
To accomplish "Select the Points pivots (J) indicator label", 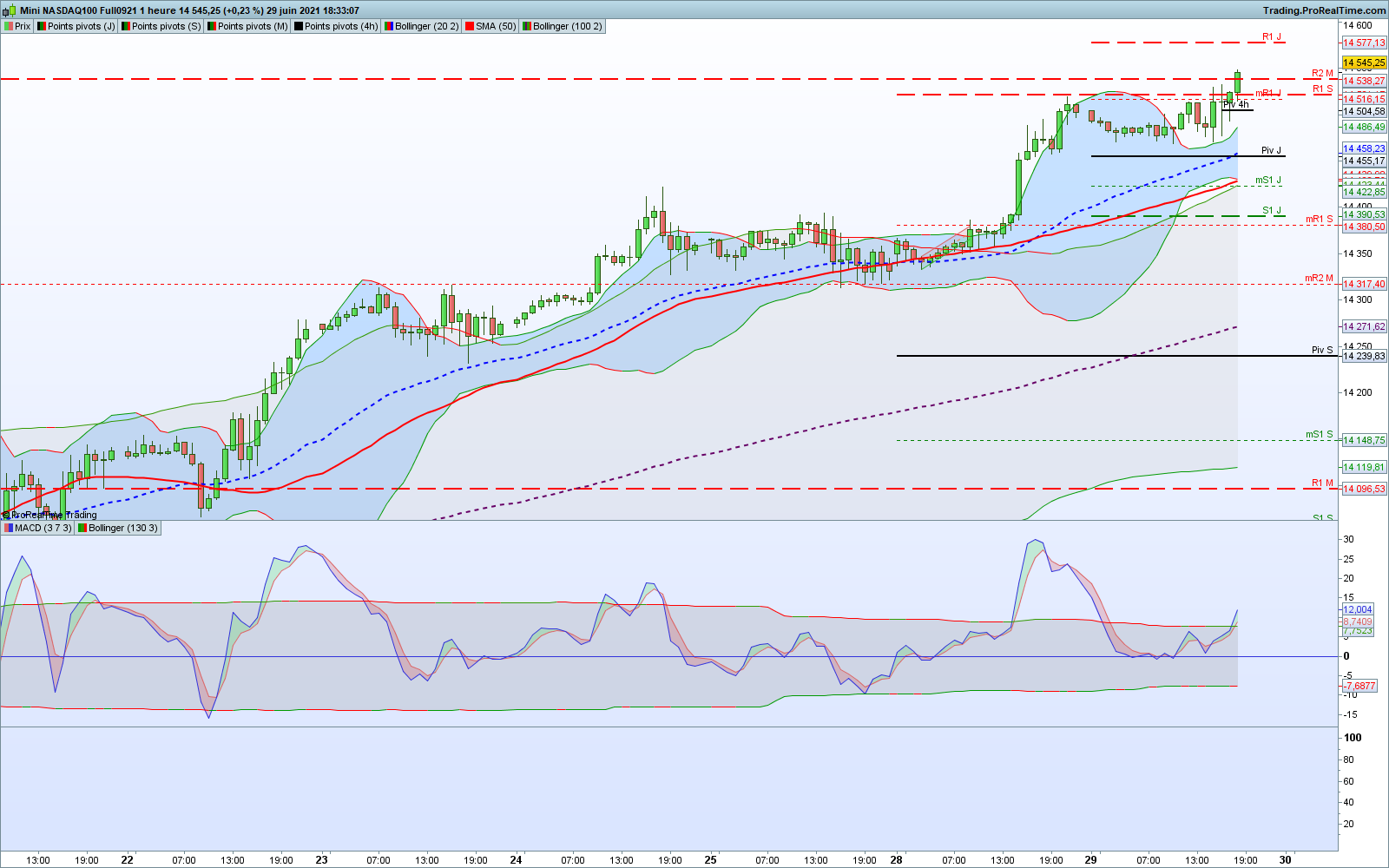I will click(x=76, y=26).
